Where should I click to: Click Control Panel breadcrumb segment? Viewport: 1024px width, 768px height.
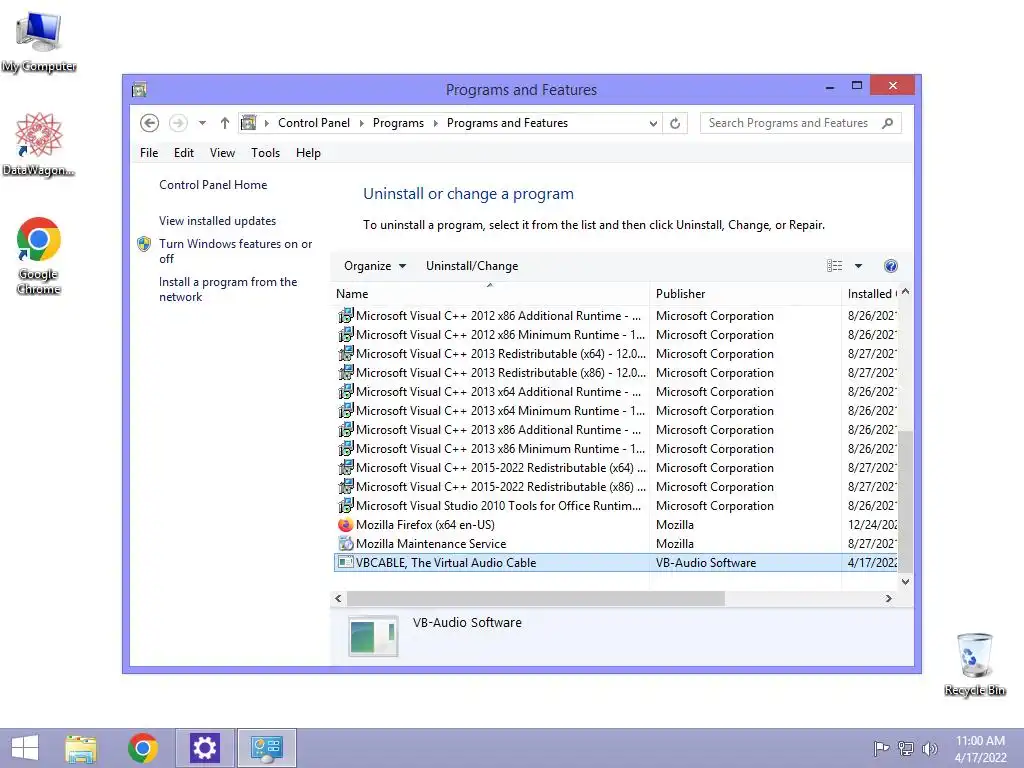point(314,123)
